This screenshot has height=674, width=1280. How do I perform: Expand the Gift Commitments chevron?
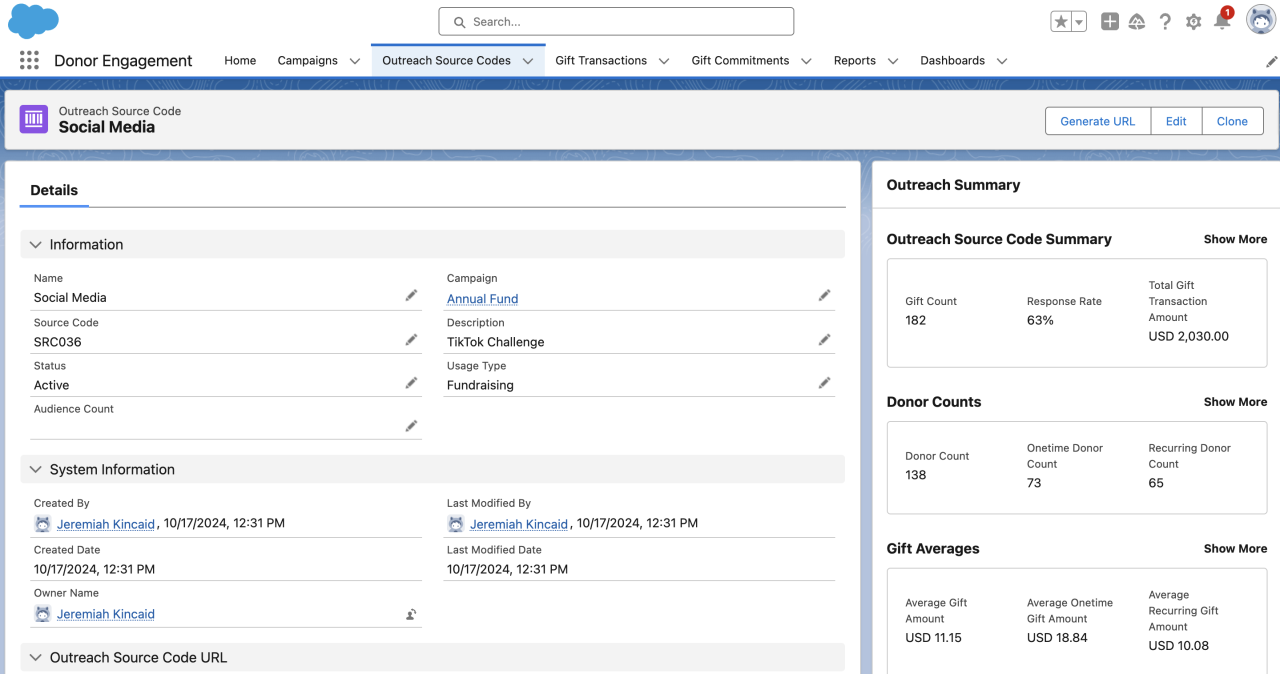tap(806, 61)
